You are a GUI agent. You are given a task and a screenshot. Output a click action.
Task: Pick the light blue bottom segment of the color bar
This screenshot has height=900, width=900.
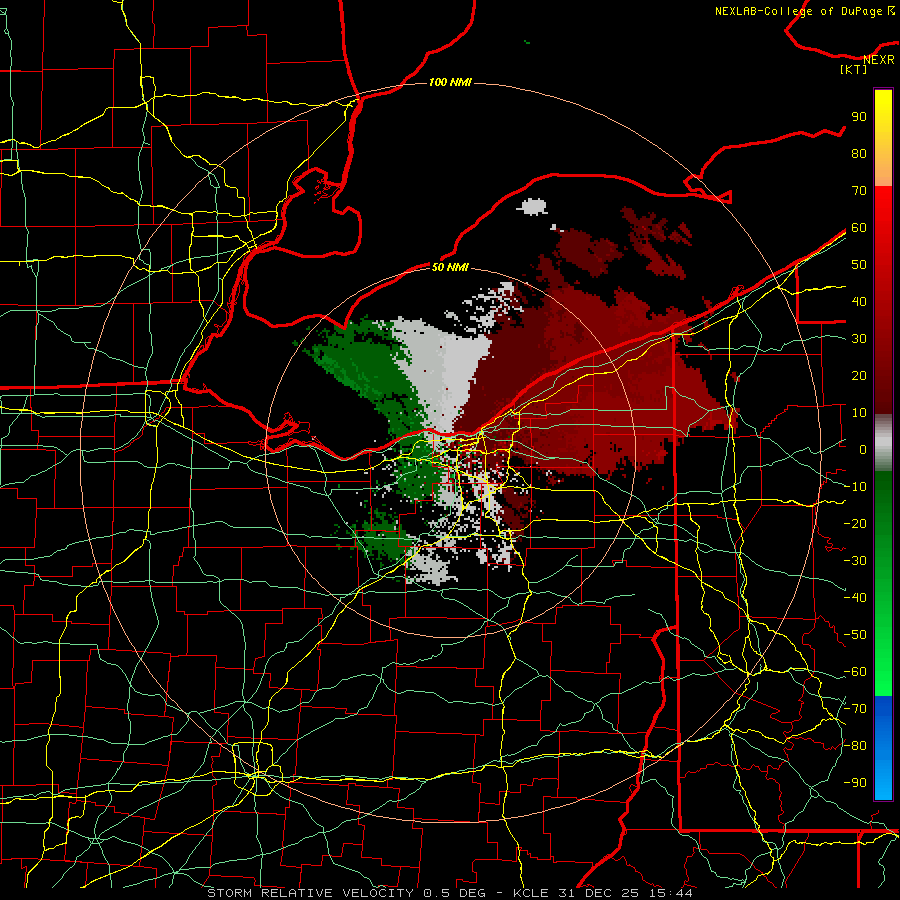pyautogui.click(x=883, y=781)
